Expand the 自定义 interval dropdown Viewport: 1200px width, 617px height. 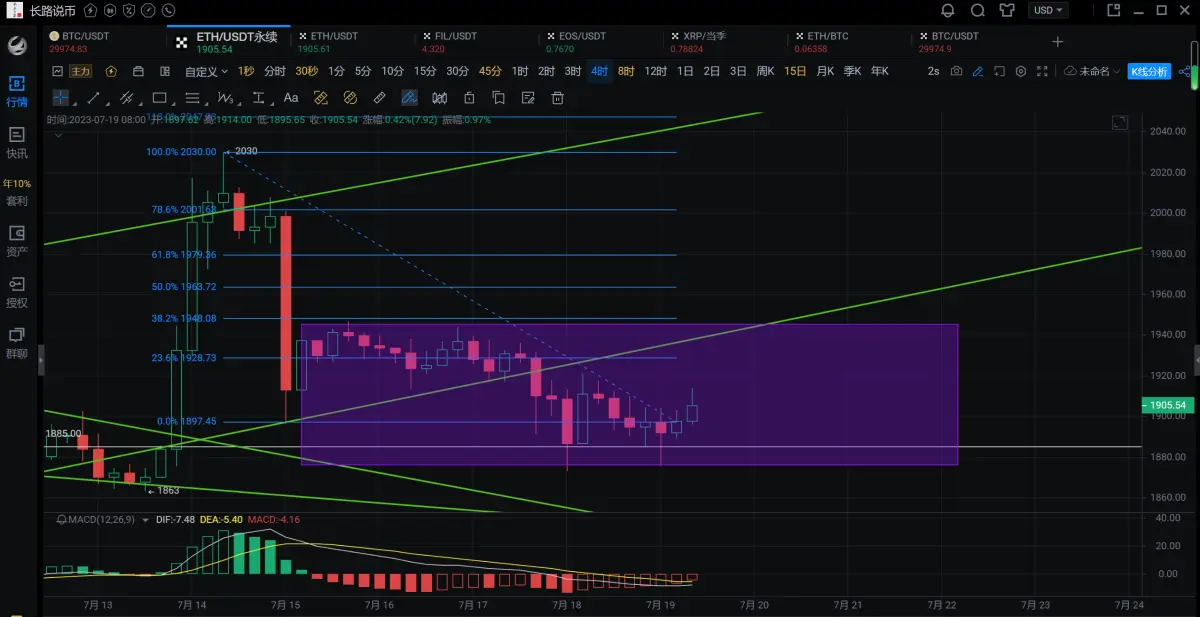tap(206, 72)
